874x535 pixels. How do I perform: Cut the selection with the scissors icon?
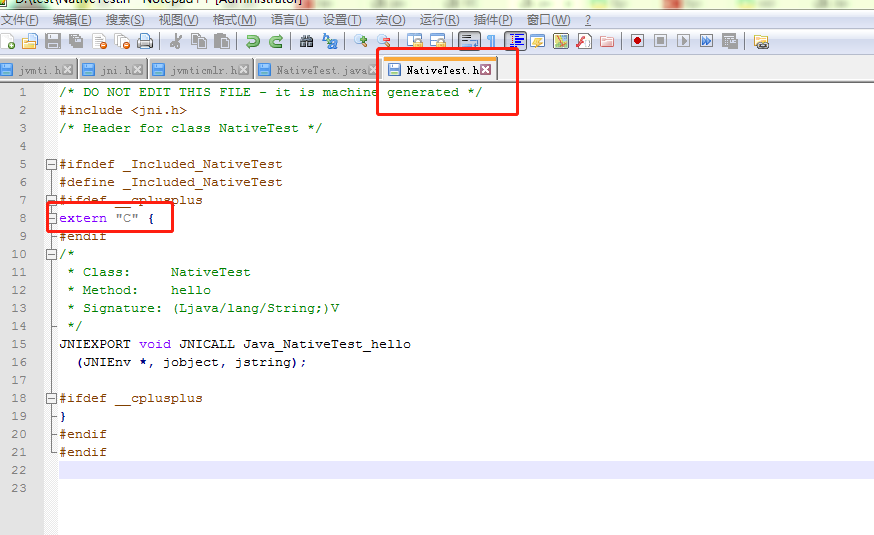pos(176,41)
